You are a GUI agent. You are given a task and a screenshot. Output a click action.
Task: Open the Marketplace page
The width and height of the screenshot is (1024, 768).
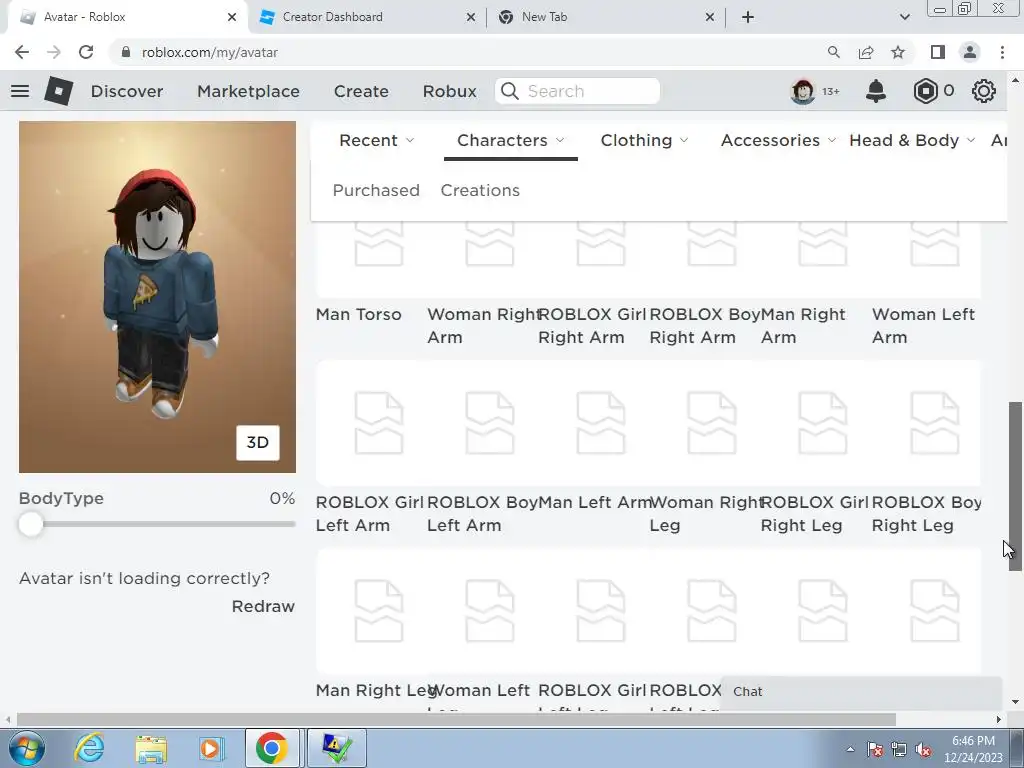248,91
